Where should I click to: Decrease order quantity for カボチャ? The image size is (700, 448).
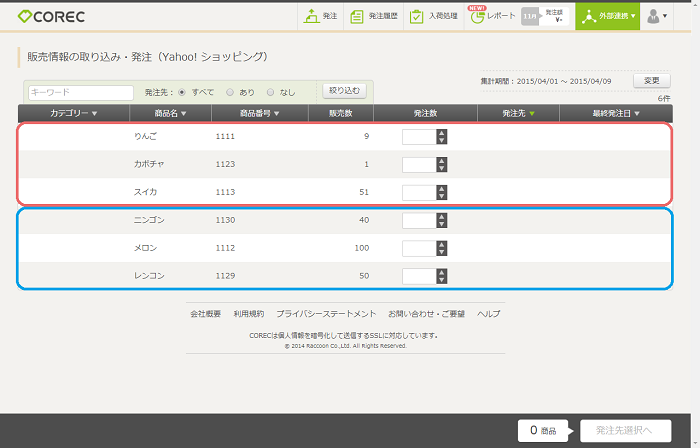(x=442, y=168)
